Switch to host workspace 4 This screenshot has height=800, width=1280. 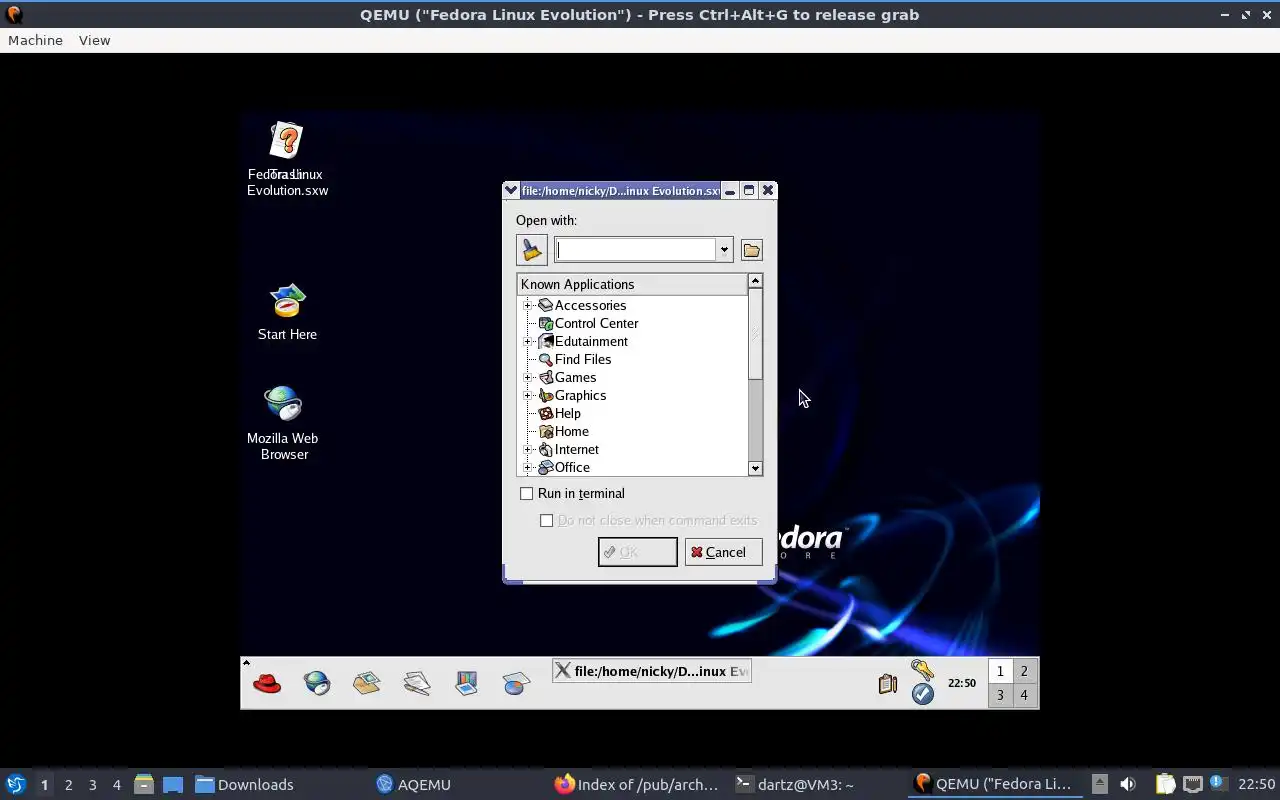click(x=116, y=784)
